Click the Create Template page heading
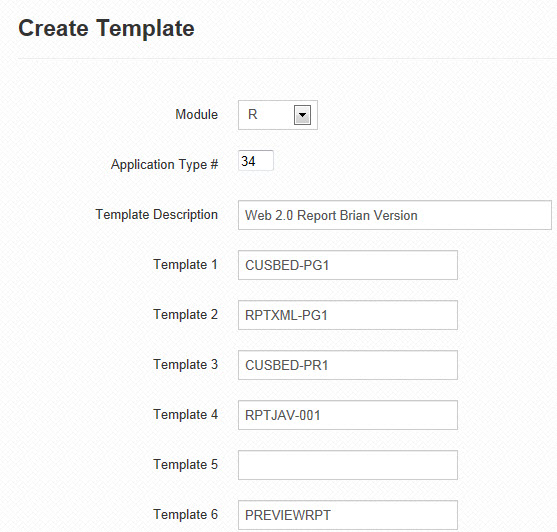Screen dimensions: 557x532 coord(106,28)
